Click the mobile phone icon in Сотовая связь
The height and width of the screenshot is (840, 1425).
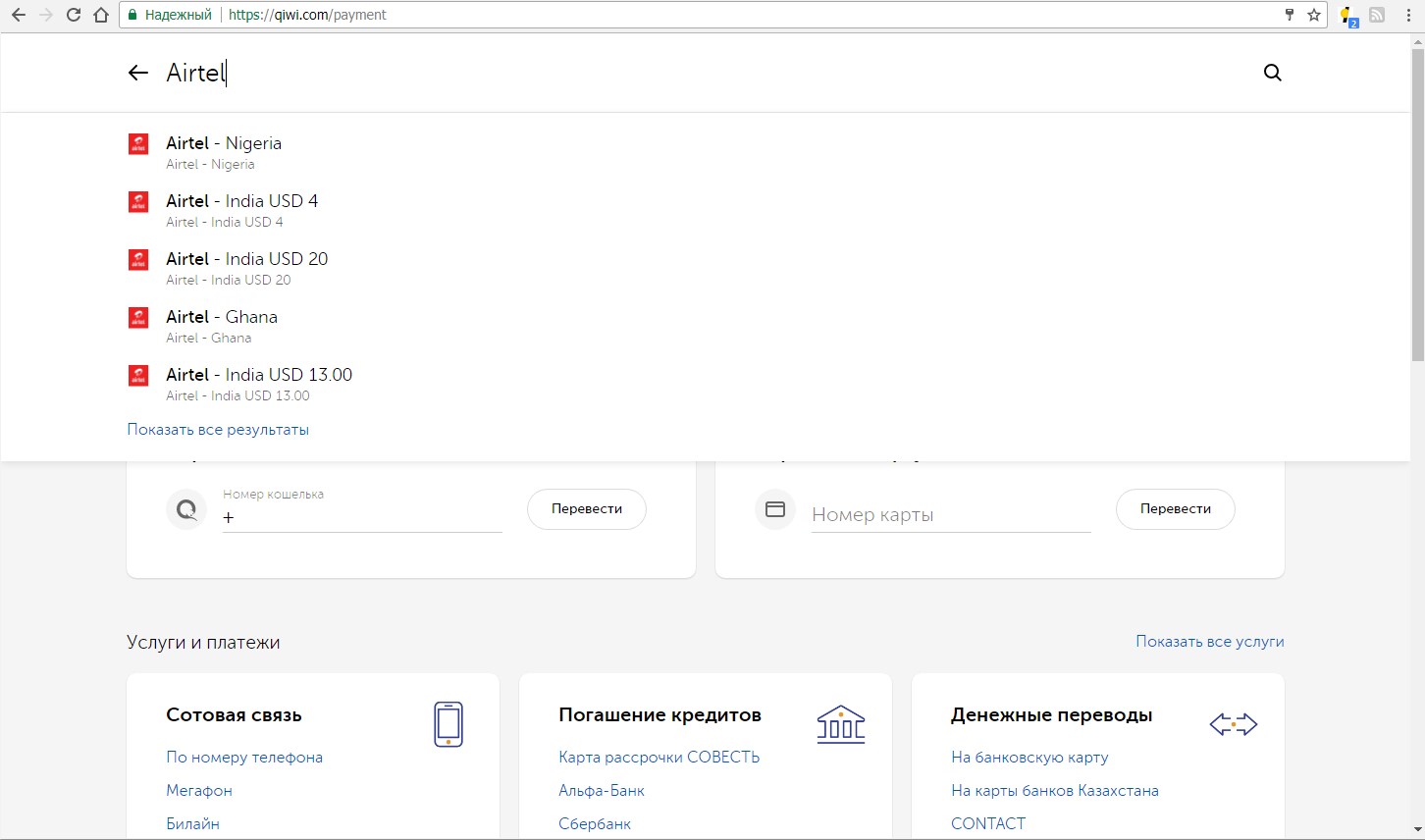(x=449, y=724)
